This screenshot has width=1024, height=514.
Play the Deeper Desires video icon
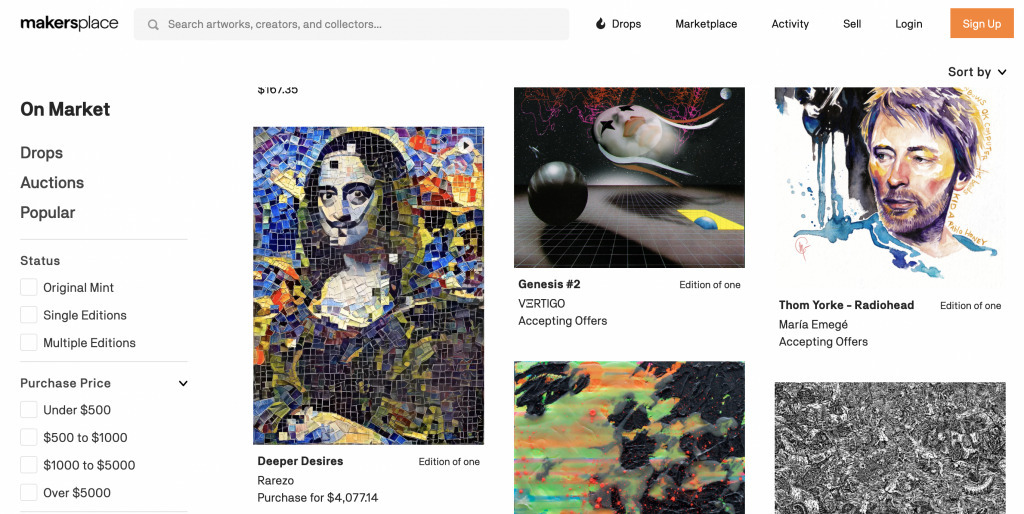tap(465, 145)
